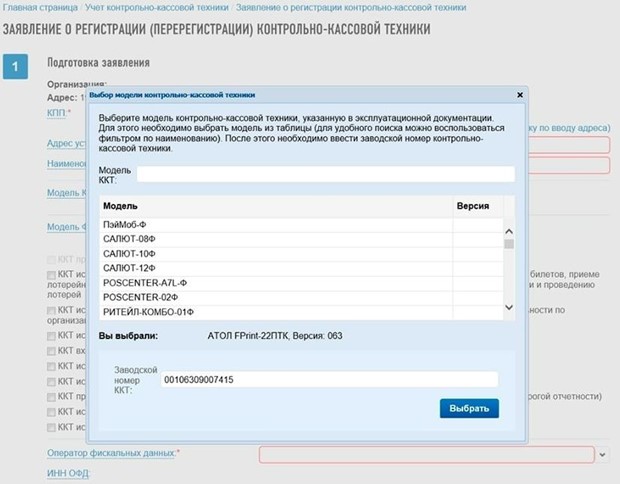This screenshot has width=620, height=484.
Task: Focus the Модель ККТ filter field
Action: (x=326, y=174)
